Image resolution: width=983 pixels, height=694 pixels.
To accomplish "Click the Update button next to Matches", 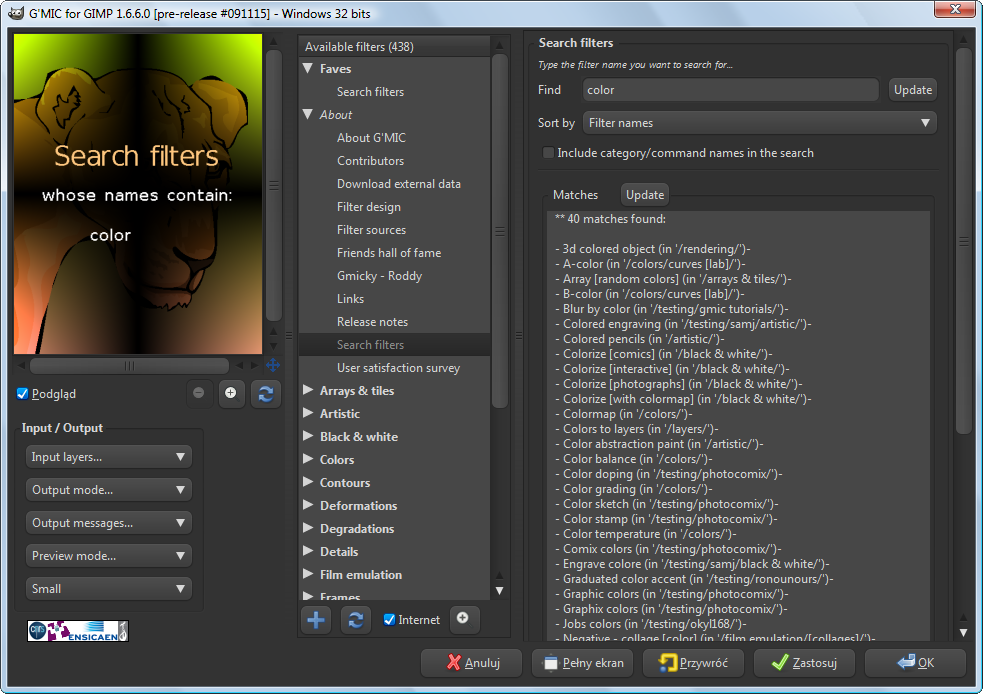I will [x=644, y=194].
